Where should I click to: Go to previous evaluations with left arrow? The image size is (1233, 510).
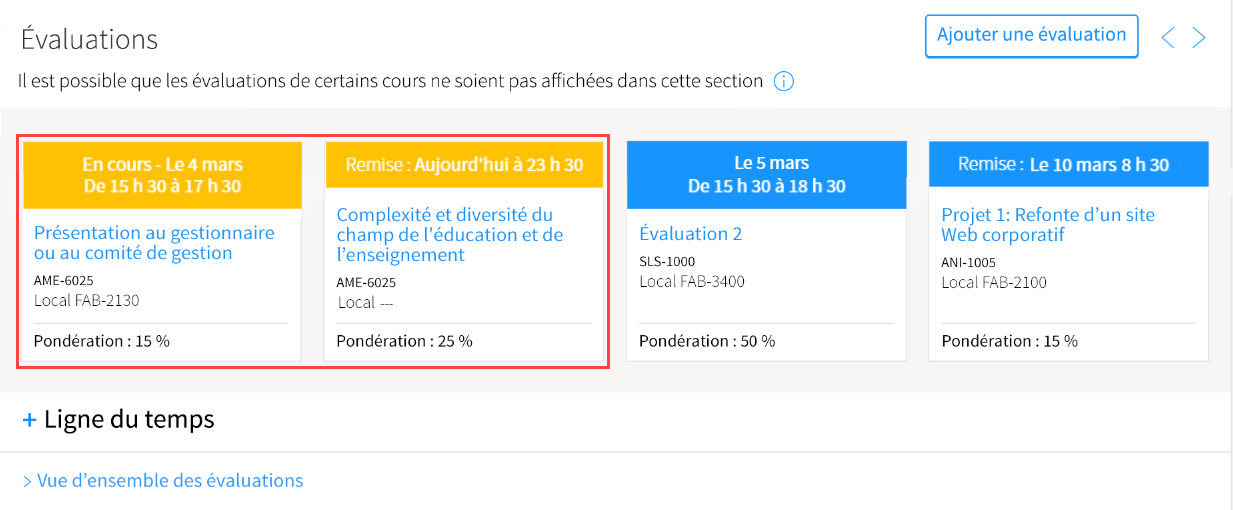1167,38
